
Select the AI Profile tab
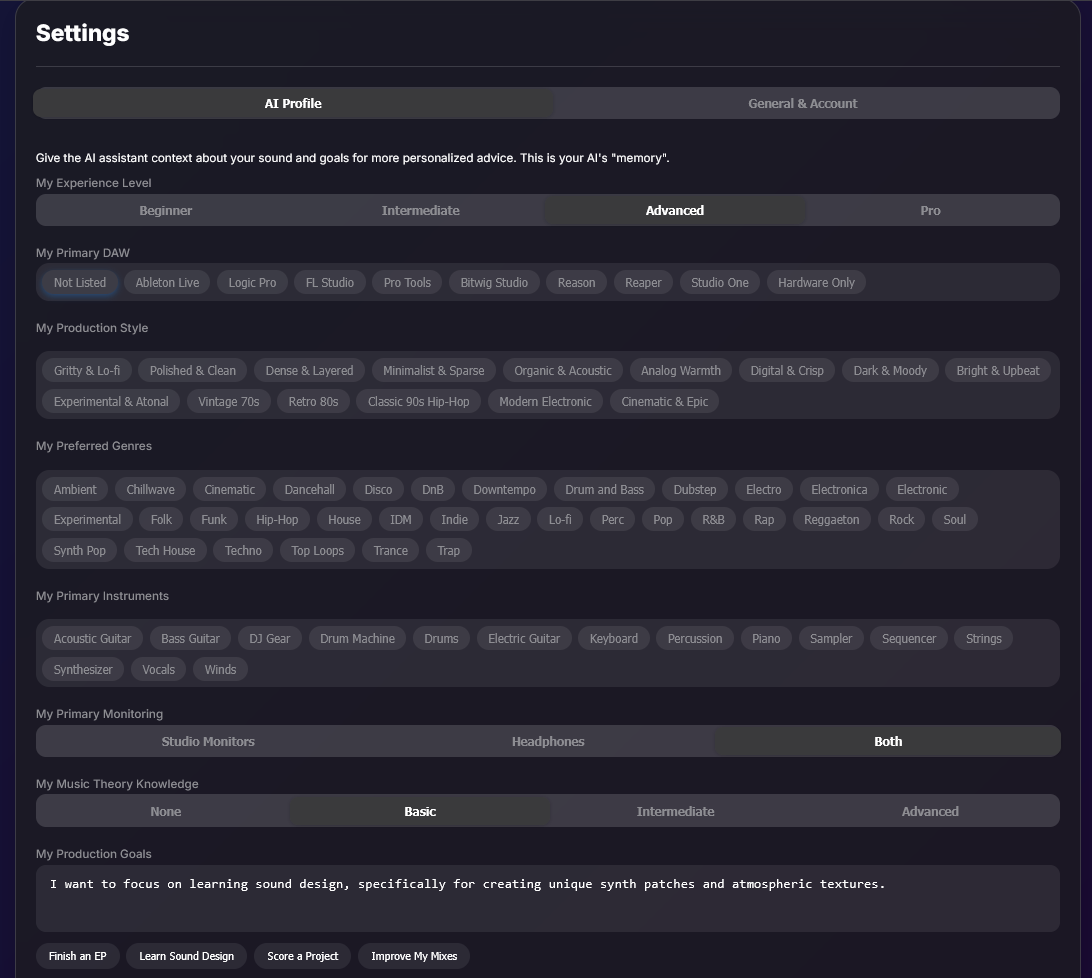(293, 102)
